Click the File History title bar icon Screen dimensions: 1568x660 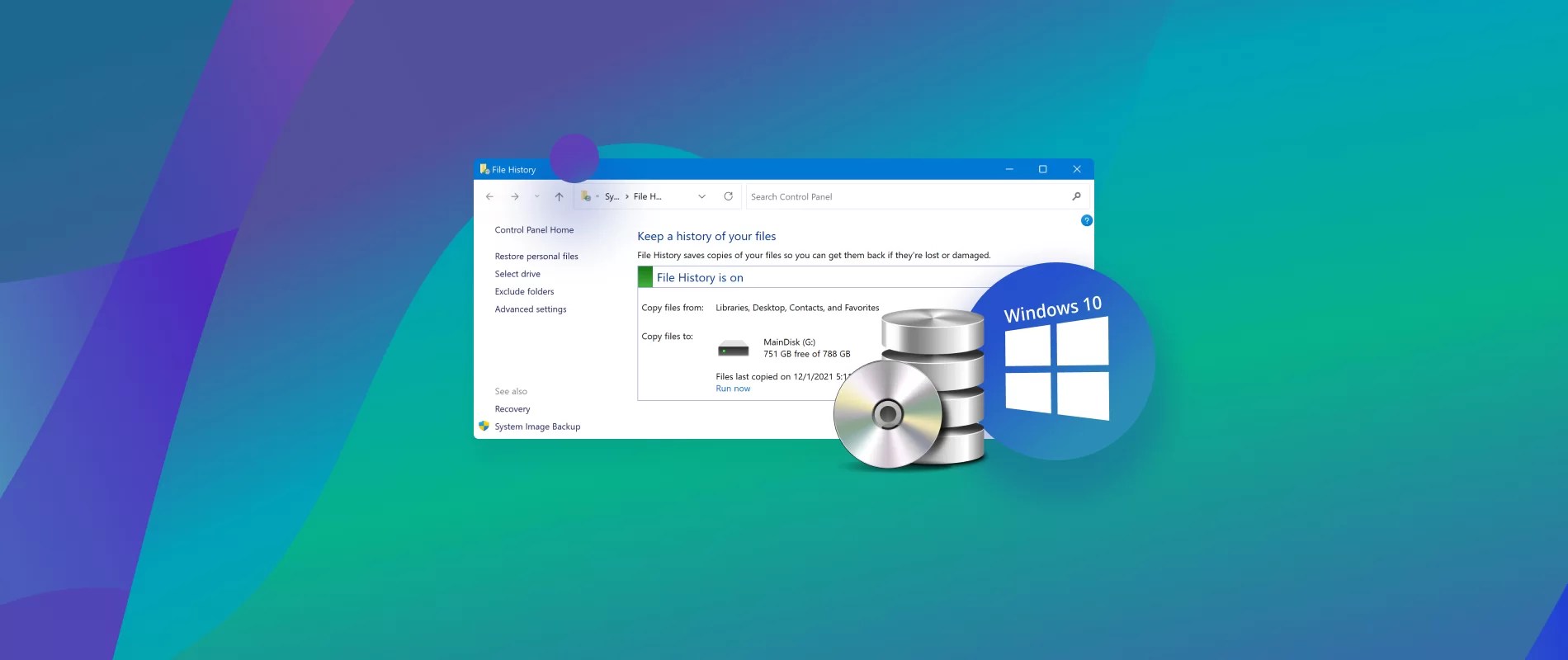click(484, 169)
